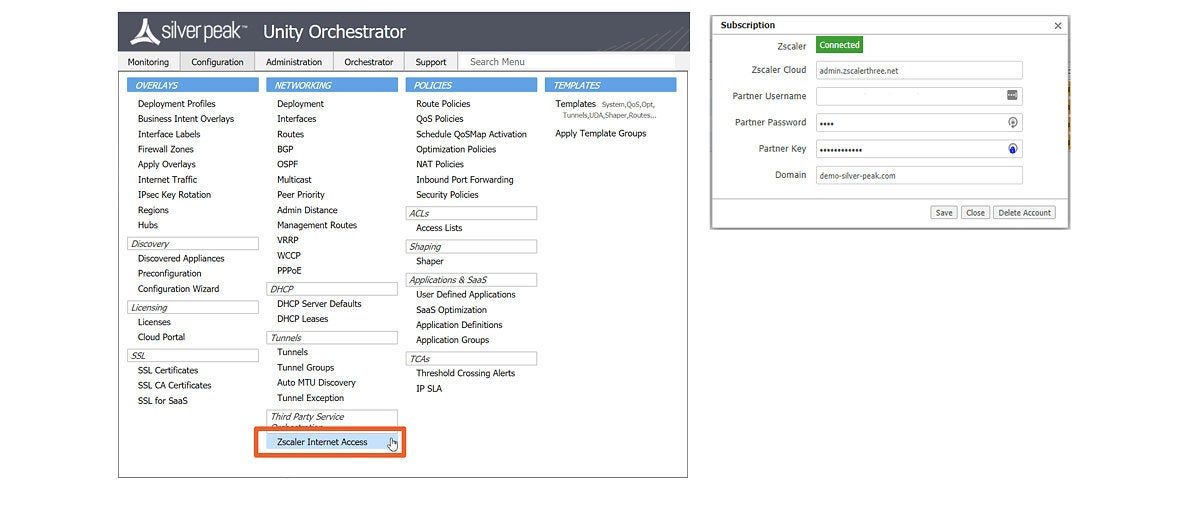Click Delete Account button
1200x511 pixels.
tap(1025, 213)
